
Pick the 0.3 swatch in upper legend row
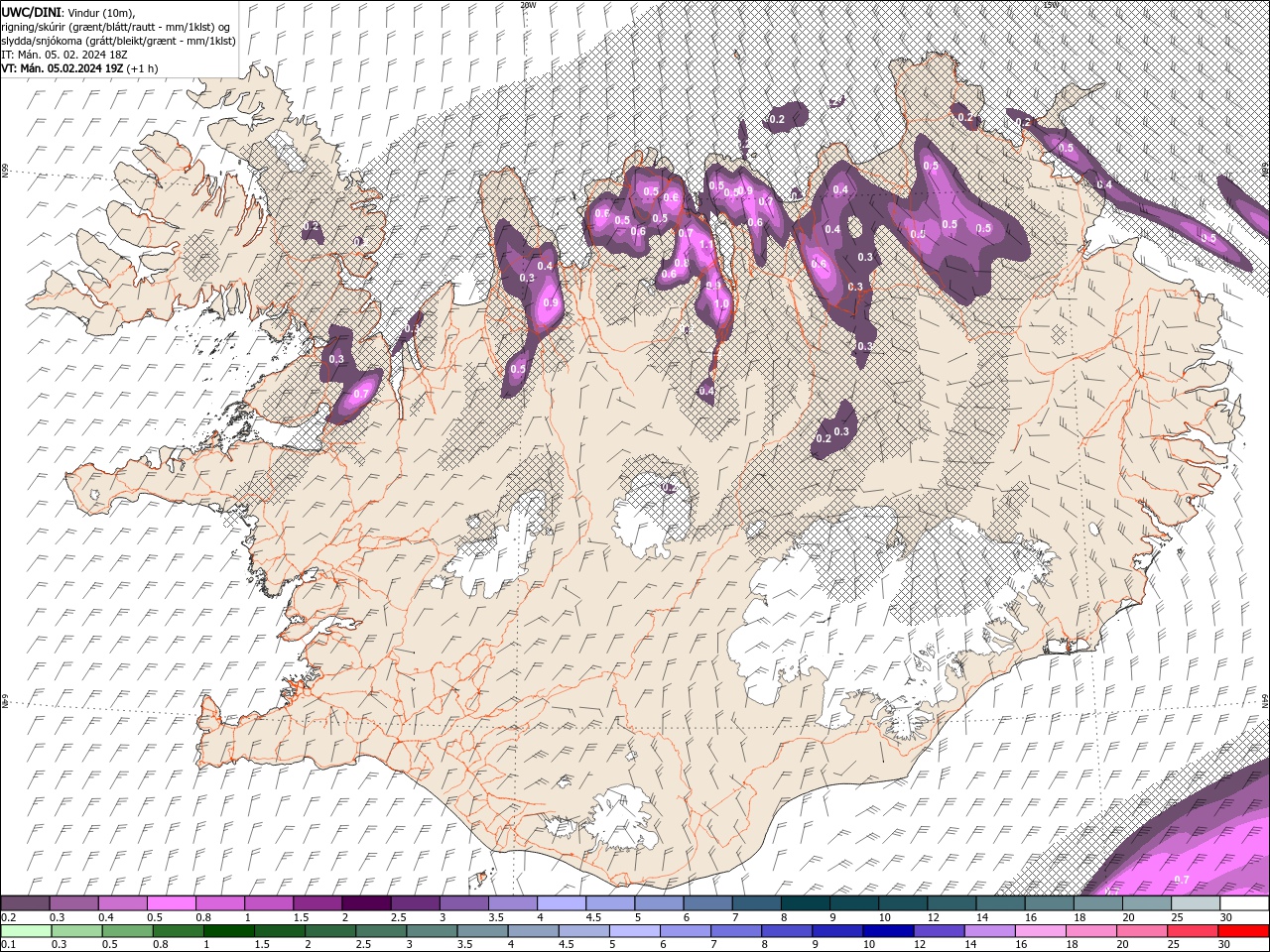click(x=73, y=903)
